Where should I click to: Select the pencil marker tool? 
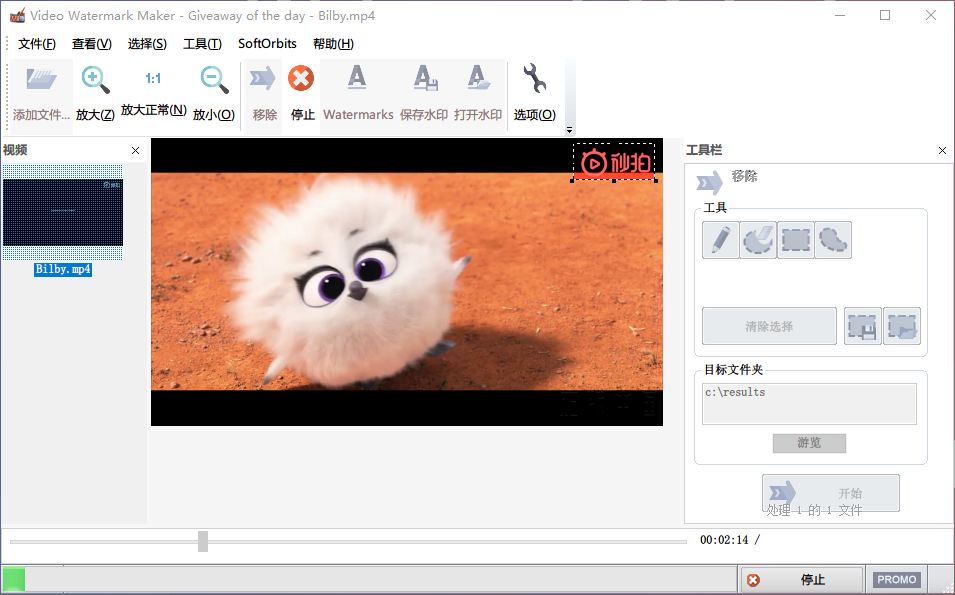pyautogui.click(x=721, y=240)
